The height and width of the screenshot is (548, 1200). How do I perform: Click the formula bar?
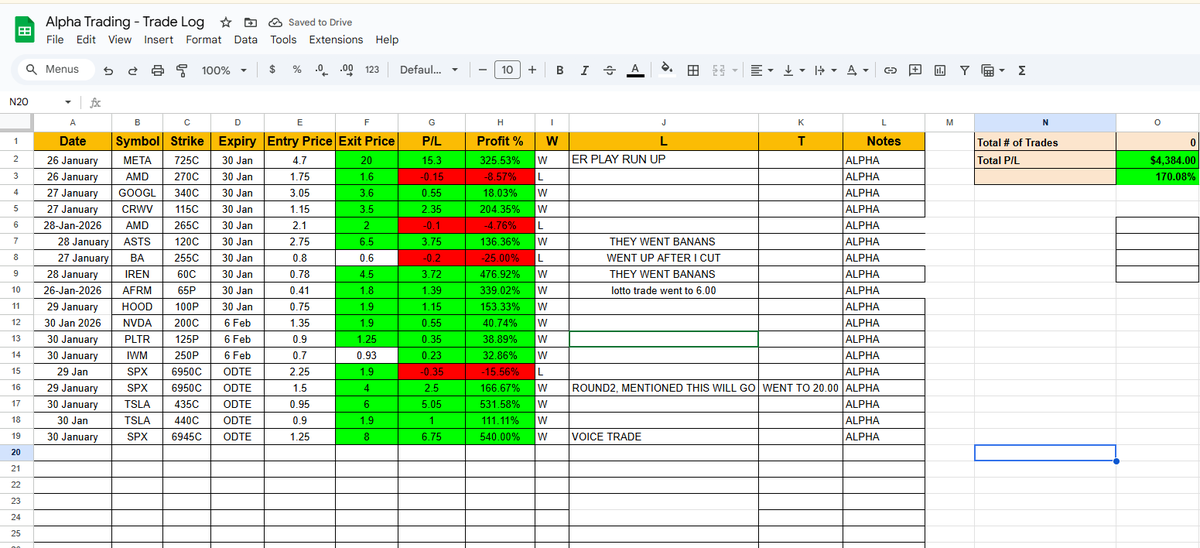650,102
